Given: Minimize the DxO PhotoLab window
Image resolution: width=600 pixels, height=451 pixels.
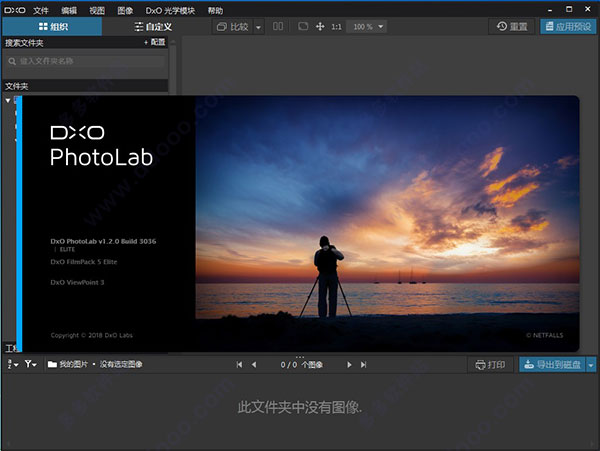Looking at the screenshot, I should 550,10.
